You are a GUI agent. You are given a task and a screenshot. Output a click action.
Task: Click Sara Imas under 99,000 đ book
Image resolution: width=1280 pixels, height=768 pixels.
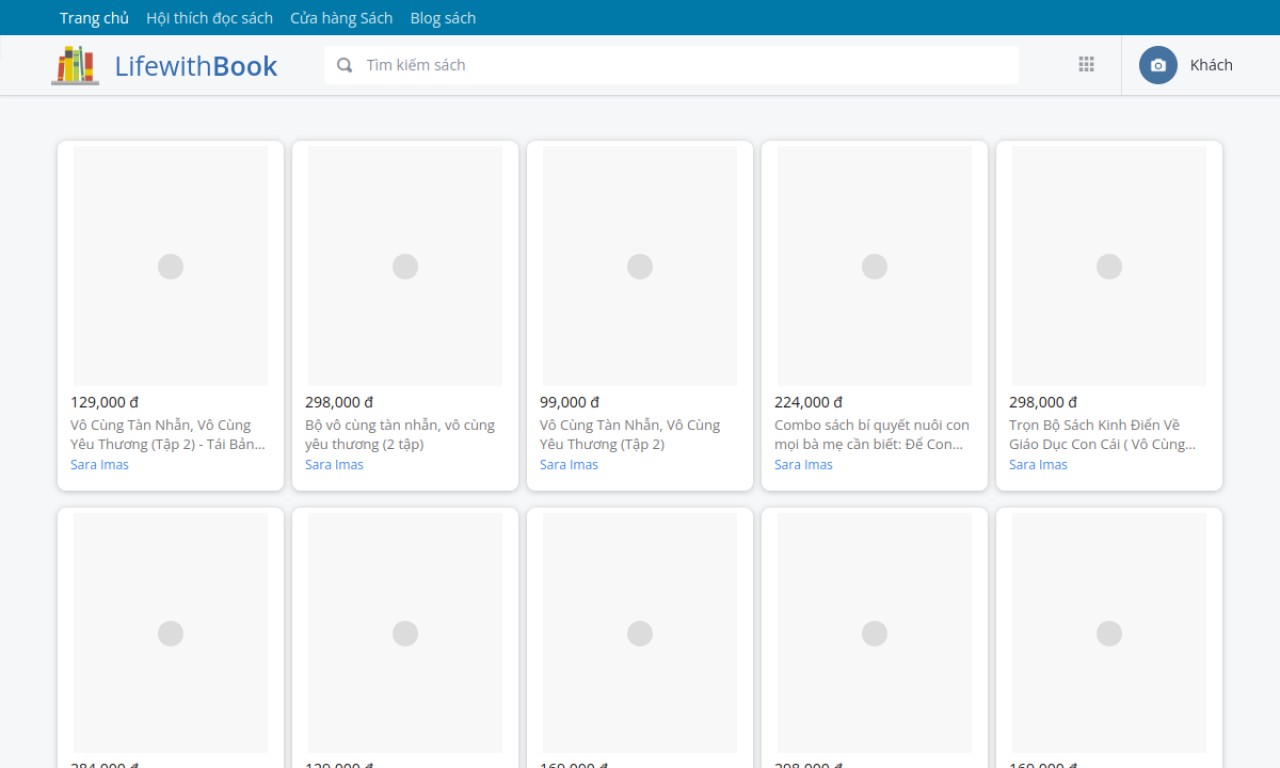pos(569,465)
